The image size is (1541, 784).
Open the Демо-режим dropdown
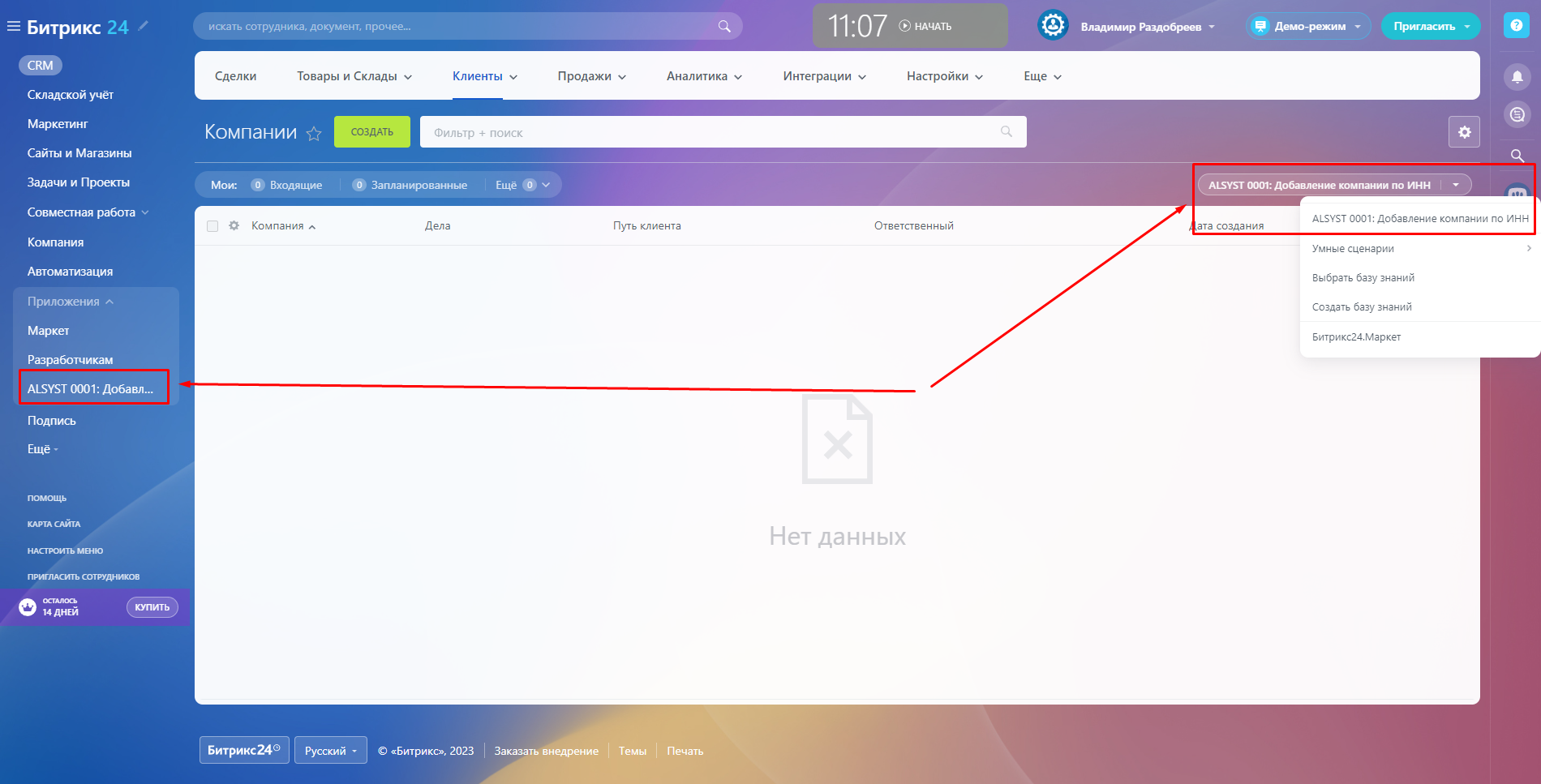click(x=1308, y=26)
